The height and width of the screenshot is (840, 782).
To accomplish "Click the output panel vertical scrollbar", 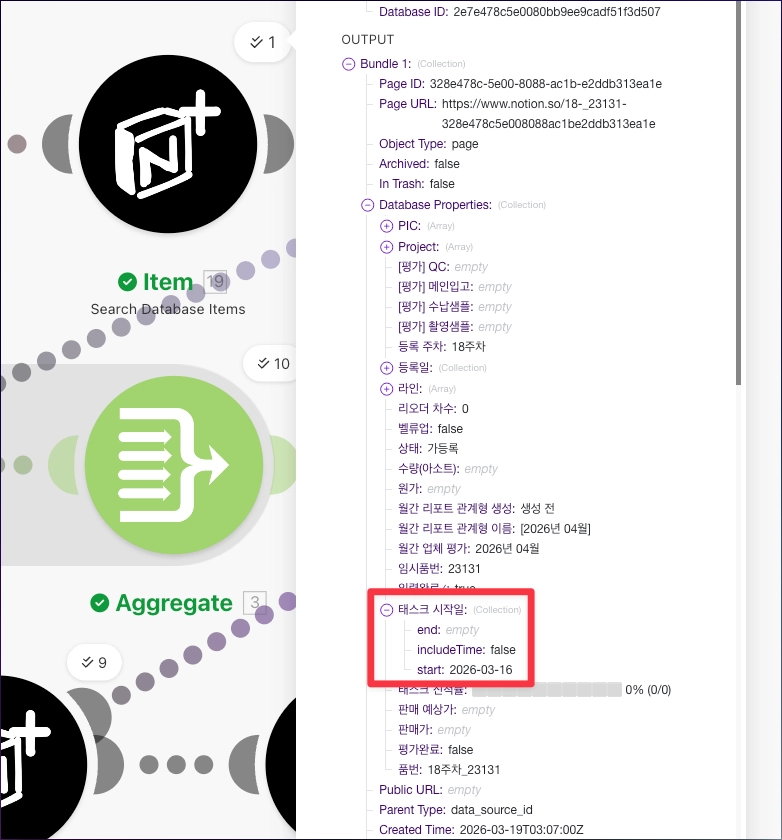I will coord(738,193).
